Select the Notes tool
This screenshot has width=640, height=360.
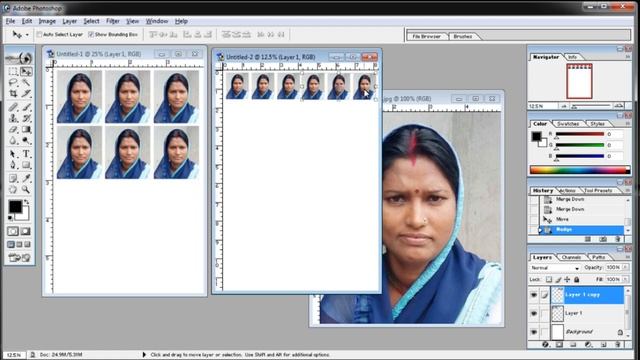point(13,178)
